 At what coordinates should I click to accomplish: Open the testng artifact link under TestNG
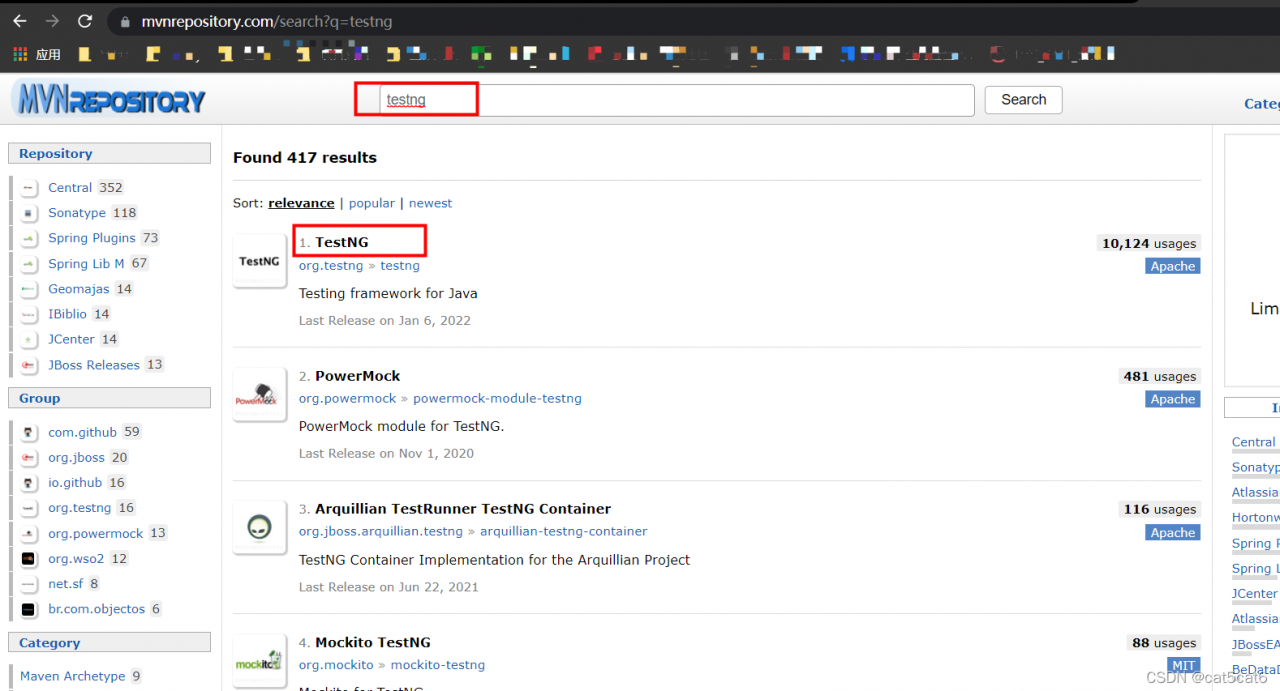[400, 266]
